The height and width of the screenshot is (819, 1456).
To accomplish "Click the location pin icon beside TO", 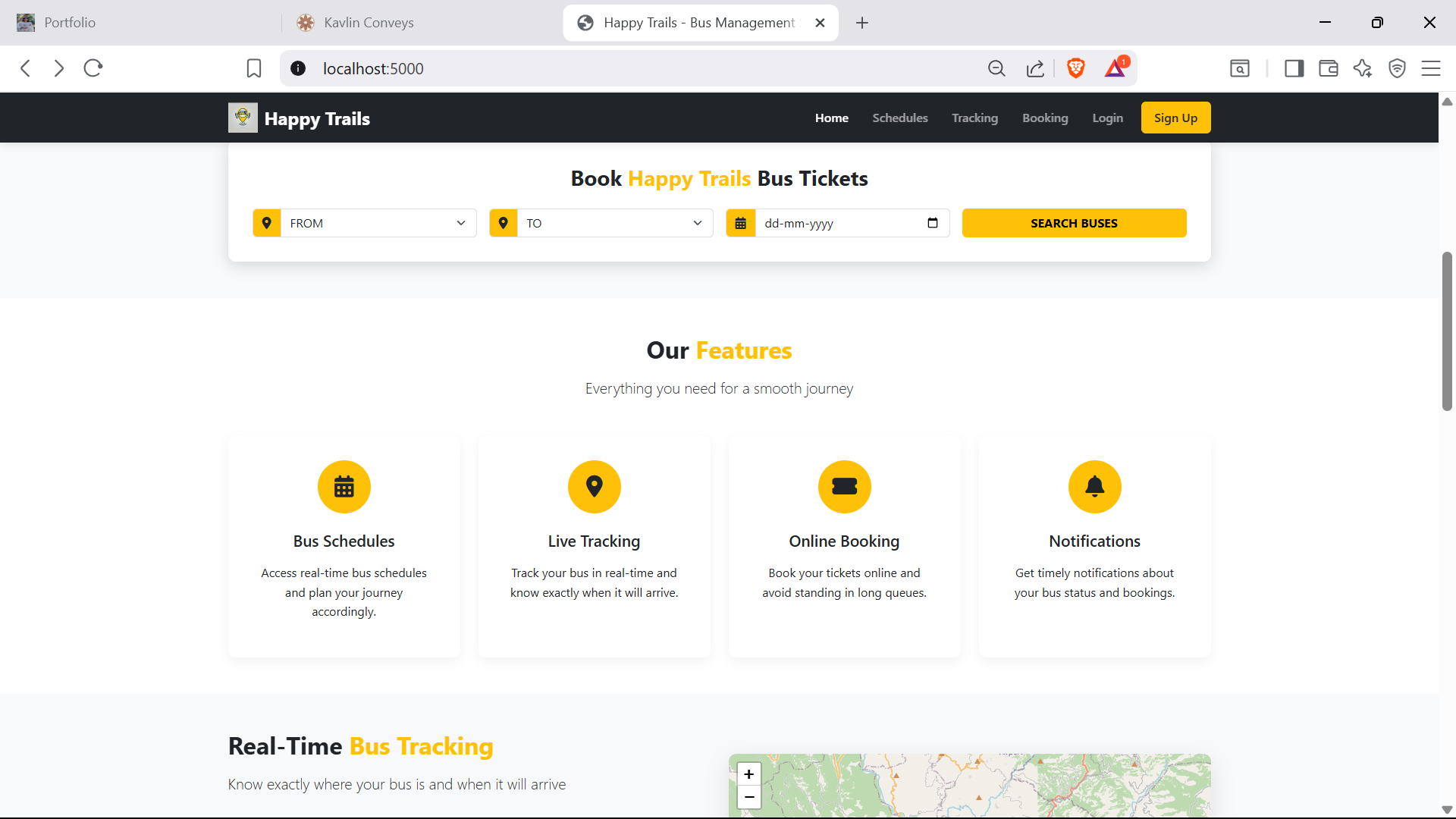I will point(504,223).
